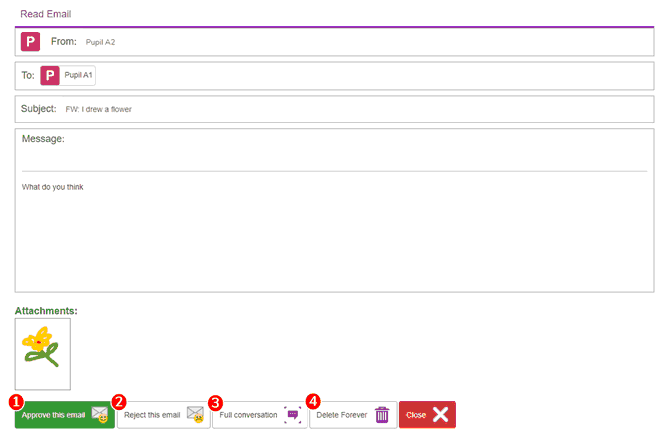The image size is (664, 438).
Task: Click the Pupil A1 recipient chip
Action: [x=78, y=76]
